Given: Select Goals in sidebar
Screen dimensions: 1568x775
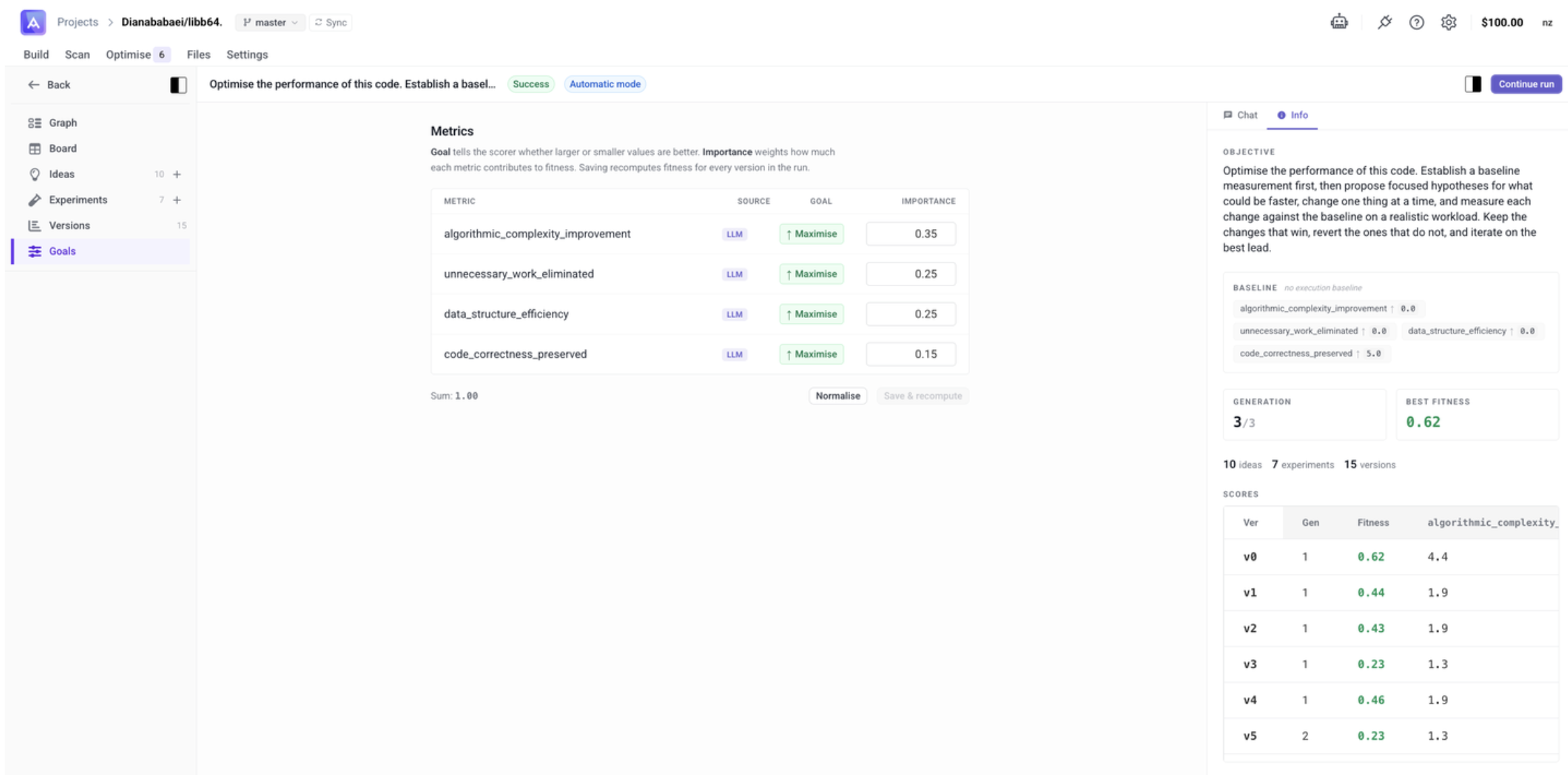Looking at the screenshot, I should pos(101,251).
